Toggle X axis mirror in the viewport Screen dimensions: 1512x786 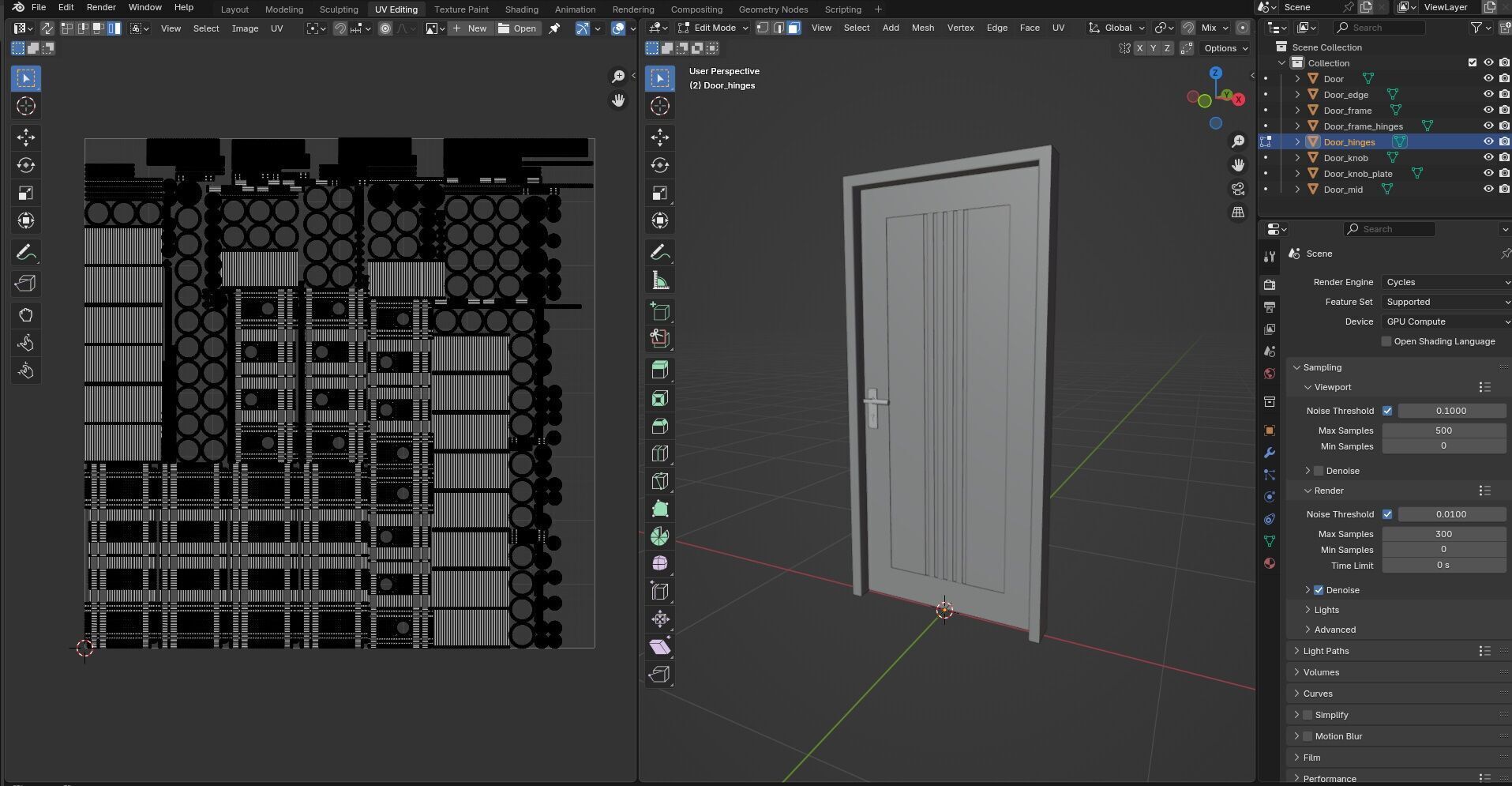[x=1139, y=49]
